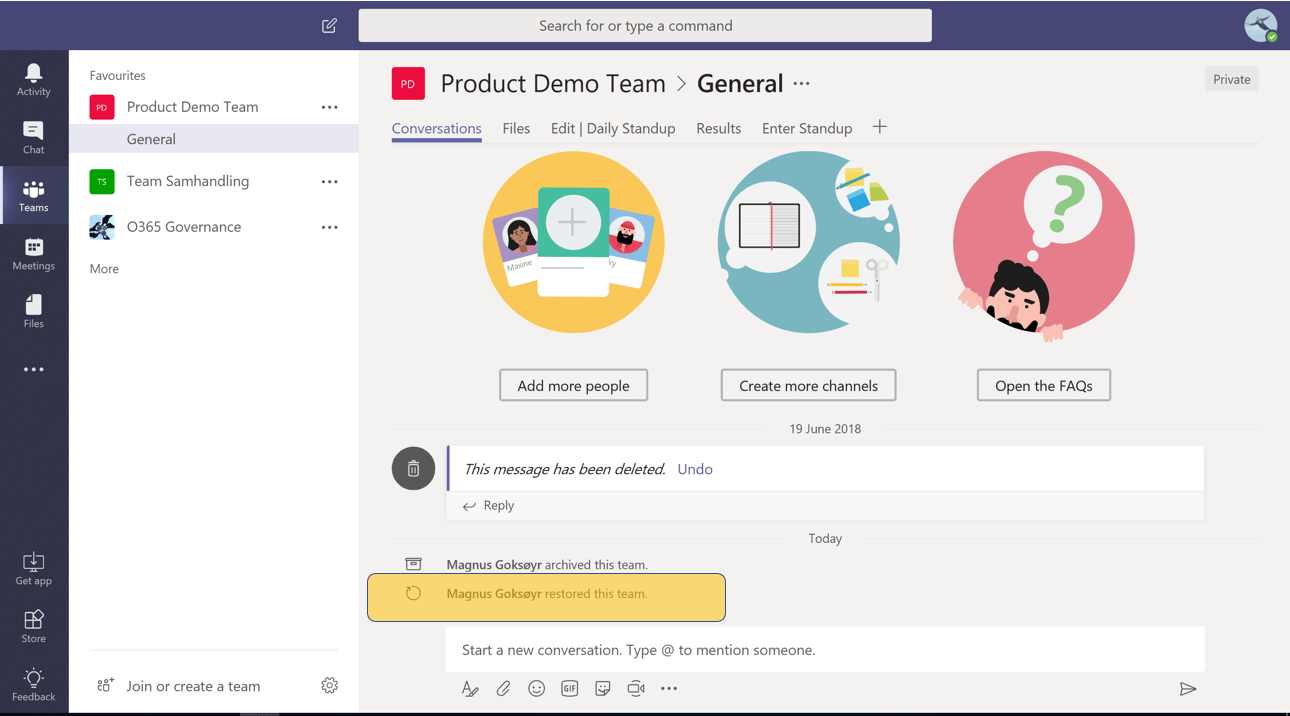The width and height of the screenshot is (1290, 716).
Task: Send the message with the send arrow
Action: pyautogui.click(x=1188, y=688)
